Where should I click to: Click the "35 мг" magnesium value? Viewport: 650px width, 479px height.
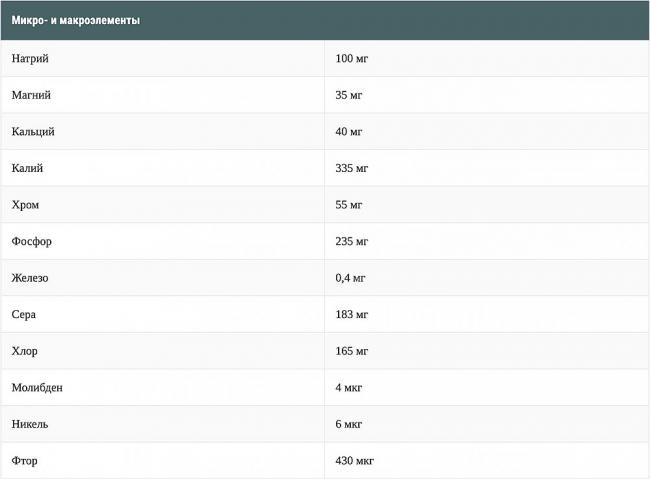pyautogui.click(x=349, y=95)
